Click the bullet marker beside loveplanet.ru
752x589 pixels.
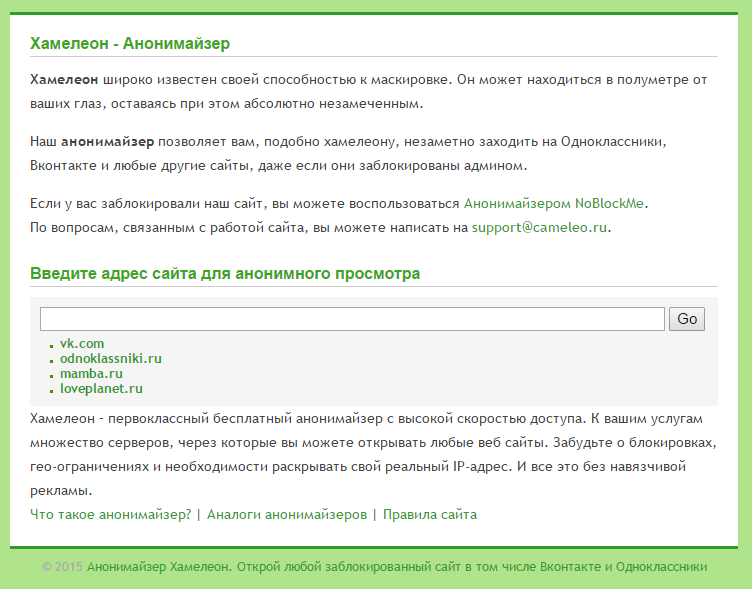pos(52,390)
